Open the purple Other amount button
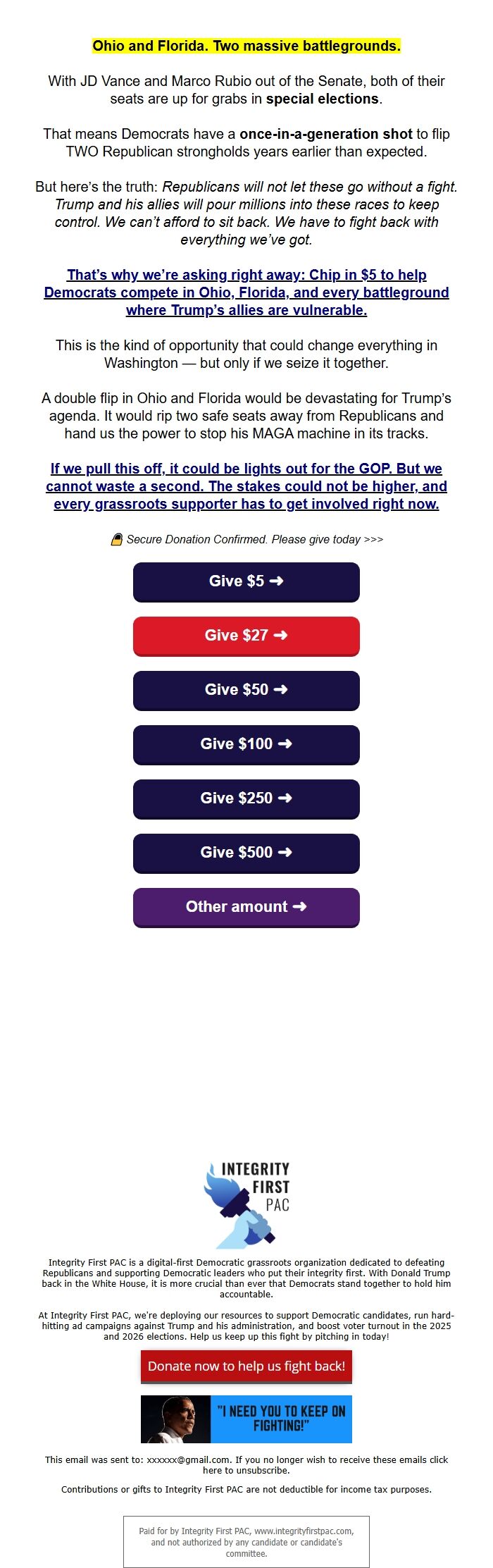This screenshot has height=1568, width=493. [x=246, y=907]
